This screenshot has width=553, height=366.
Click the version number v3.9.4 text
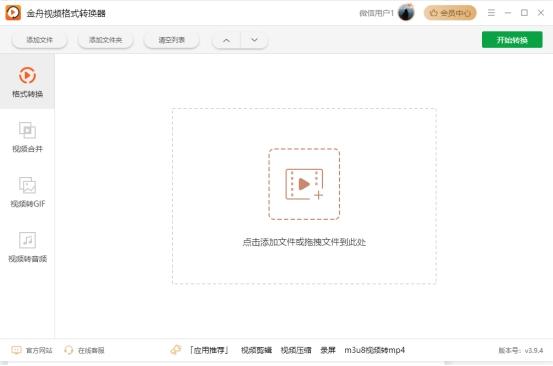tap(521, 350)
